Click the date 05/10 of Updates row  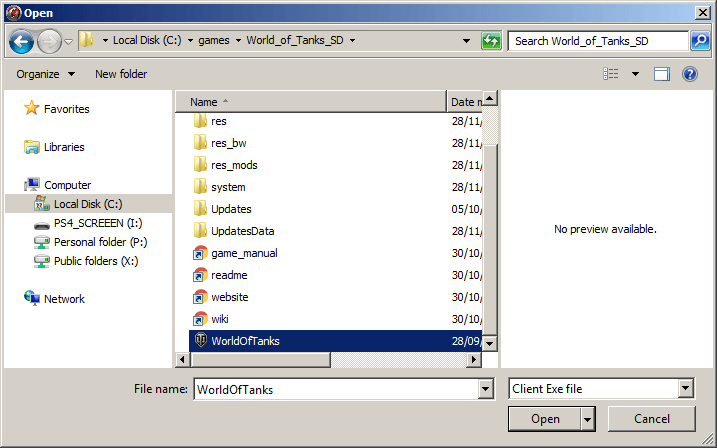click(466, 209)
